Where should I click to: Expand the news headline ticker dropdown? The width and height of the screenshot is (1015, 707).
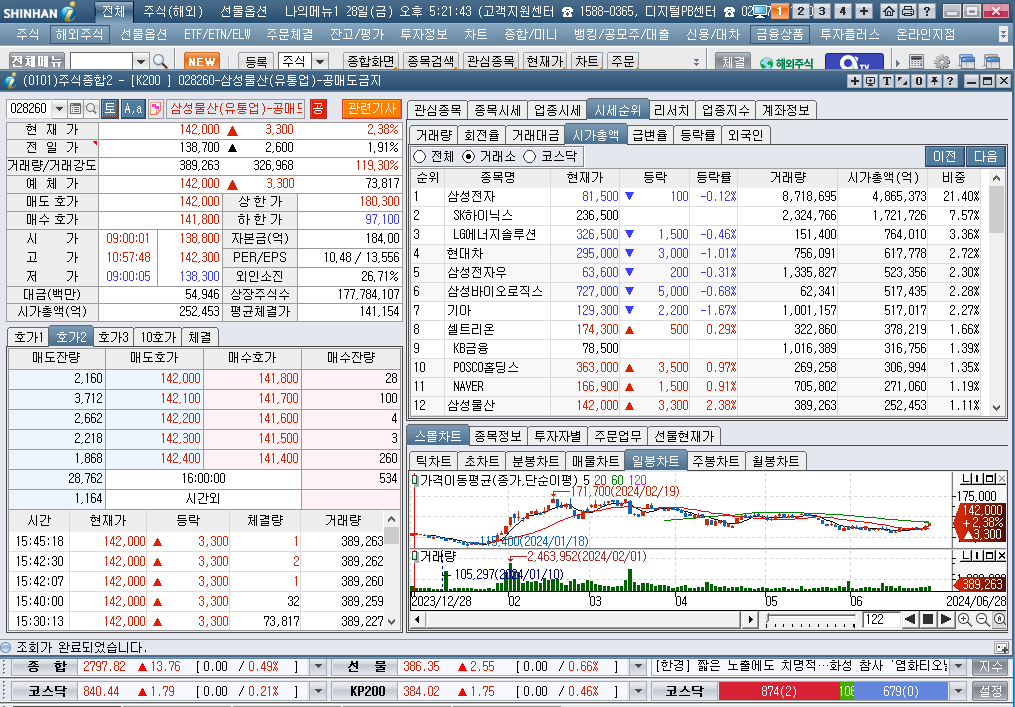pos(959,666)
